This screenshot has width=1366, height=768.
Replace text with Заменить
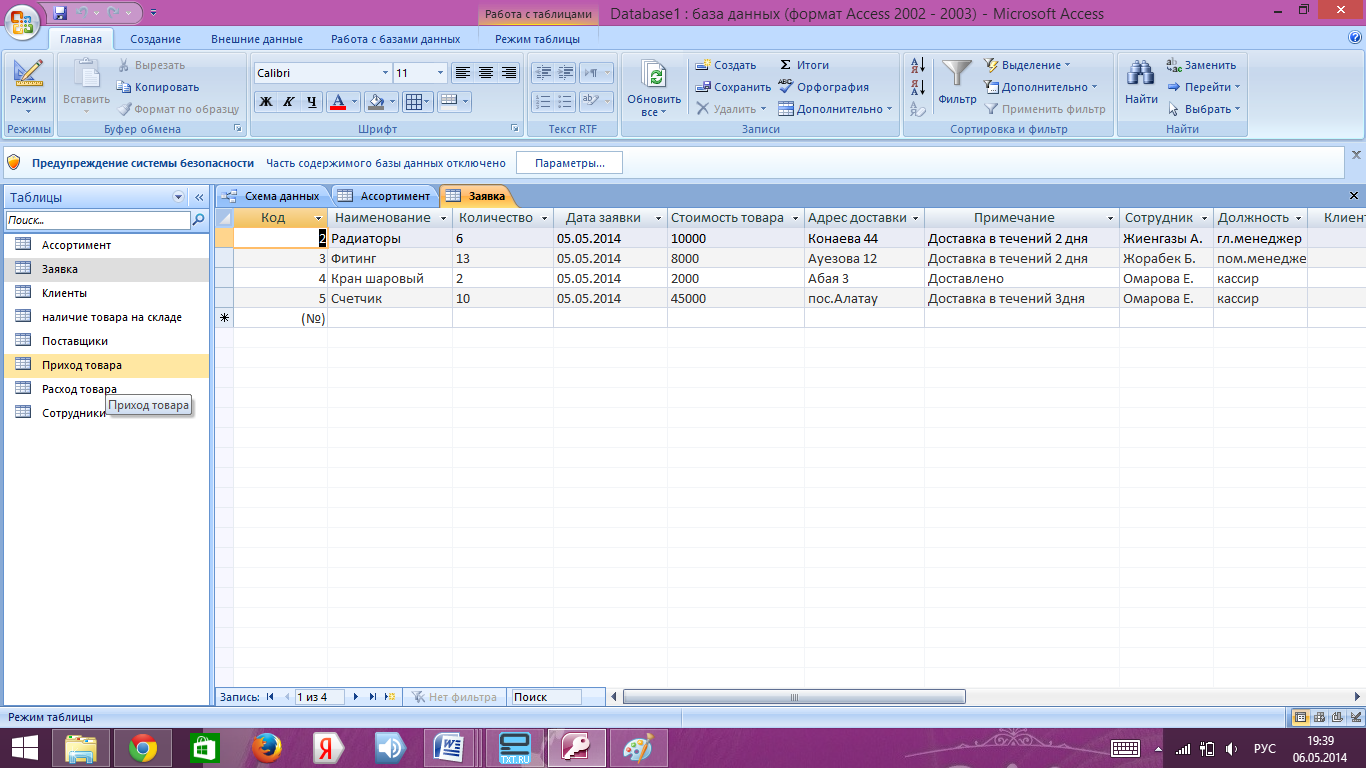pos(1202,65)
